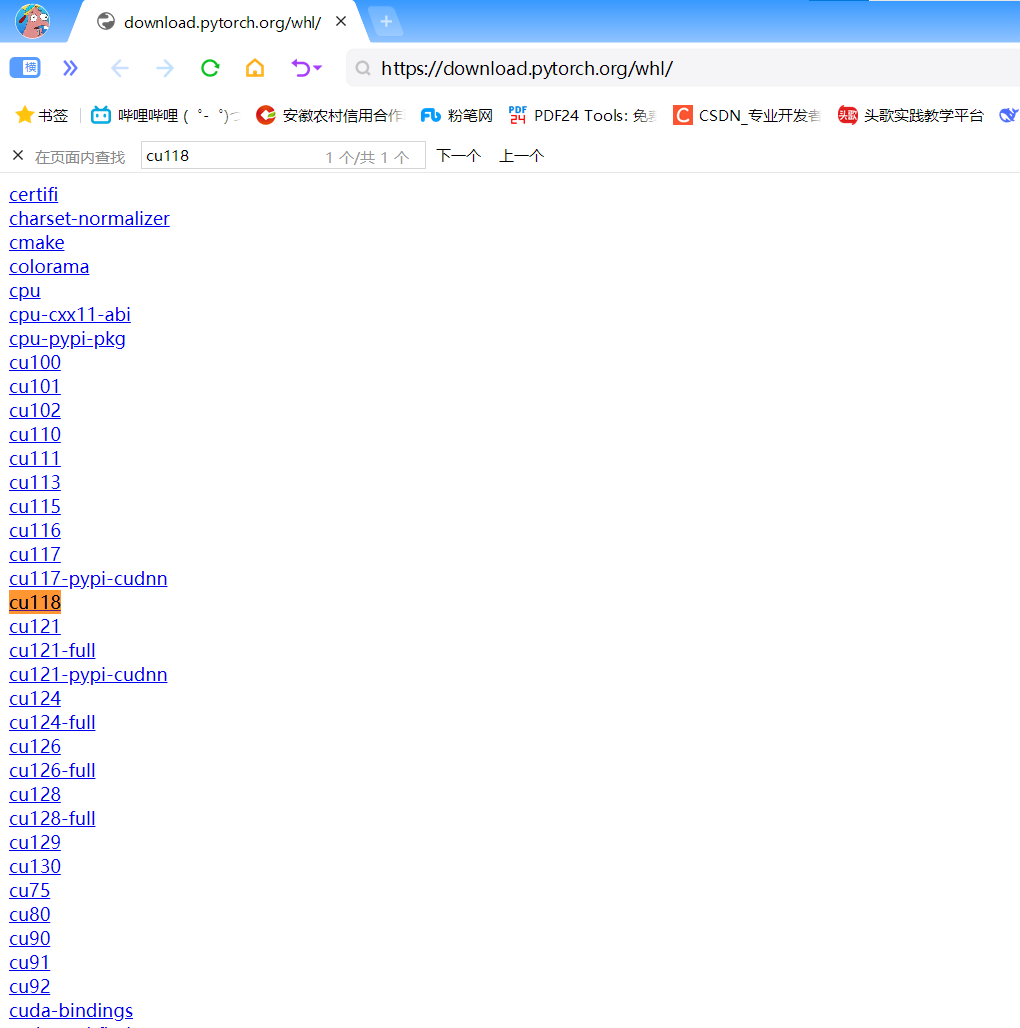Open the cu113 link
Screen dimensions: 1020x1028
[x=35, y=483]
